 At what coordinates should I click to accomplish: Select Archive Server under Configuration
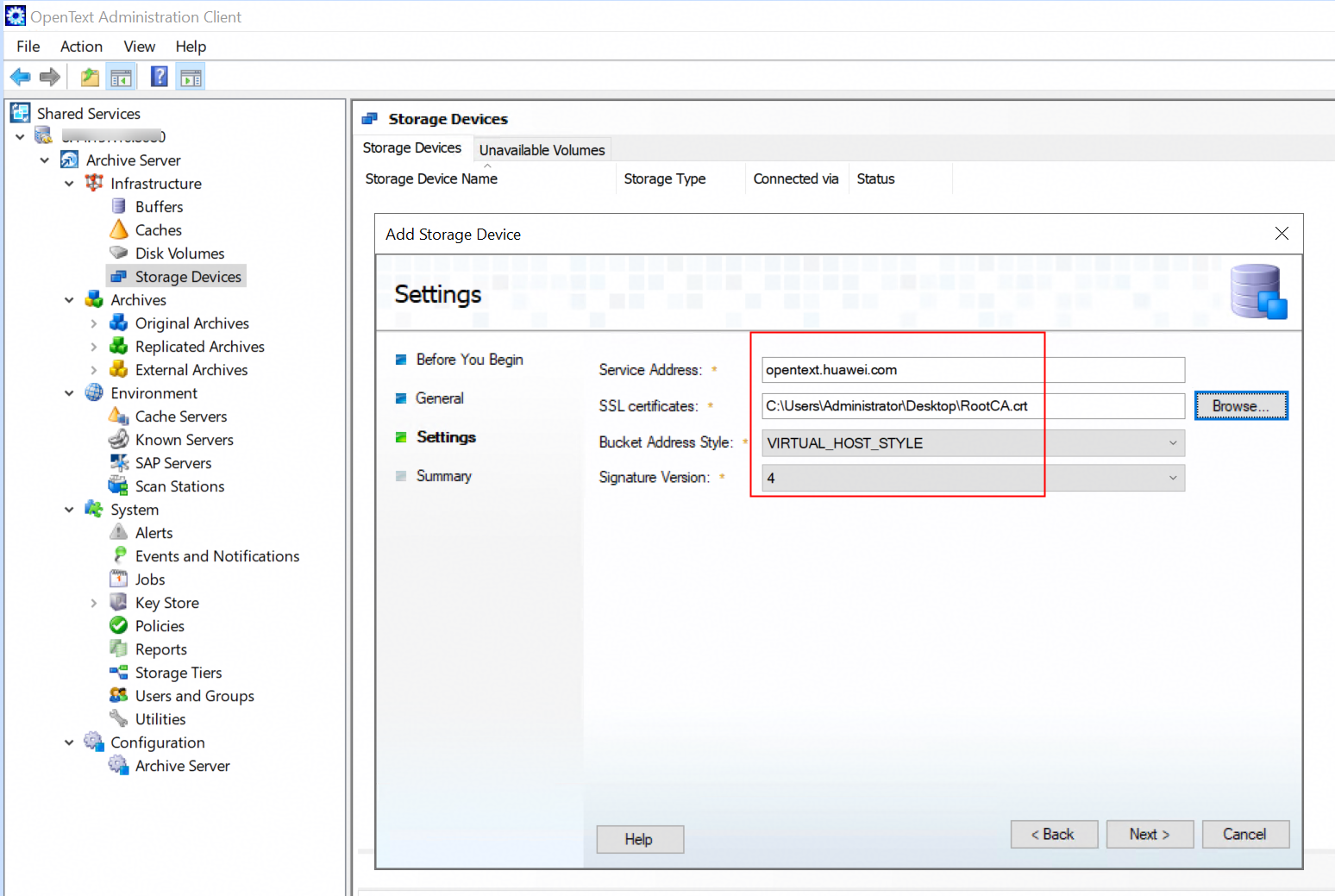[183, 765]
